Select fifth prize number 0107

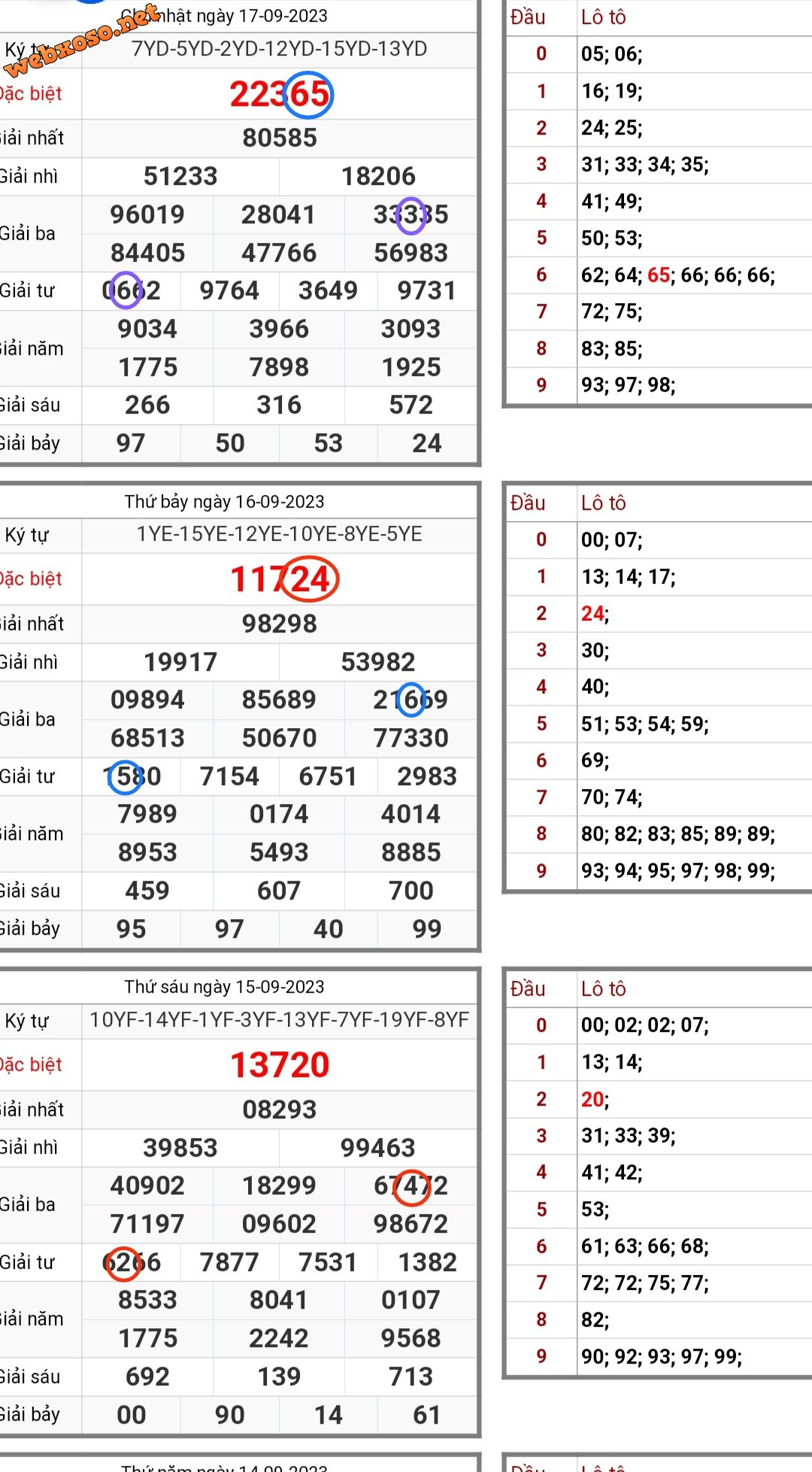point(411,1301)
